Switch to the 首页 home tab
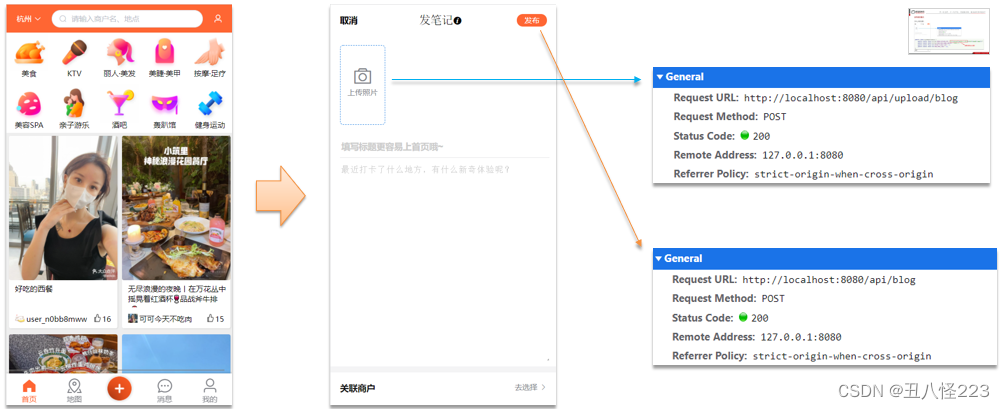 (x=29, y=390)
